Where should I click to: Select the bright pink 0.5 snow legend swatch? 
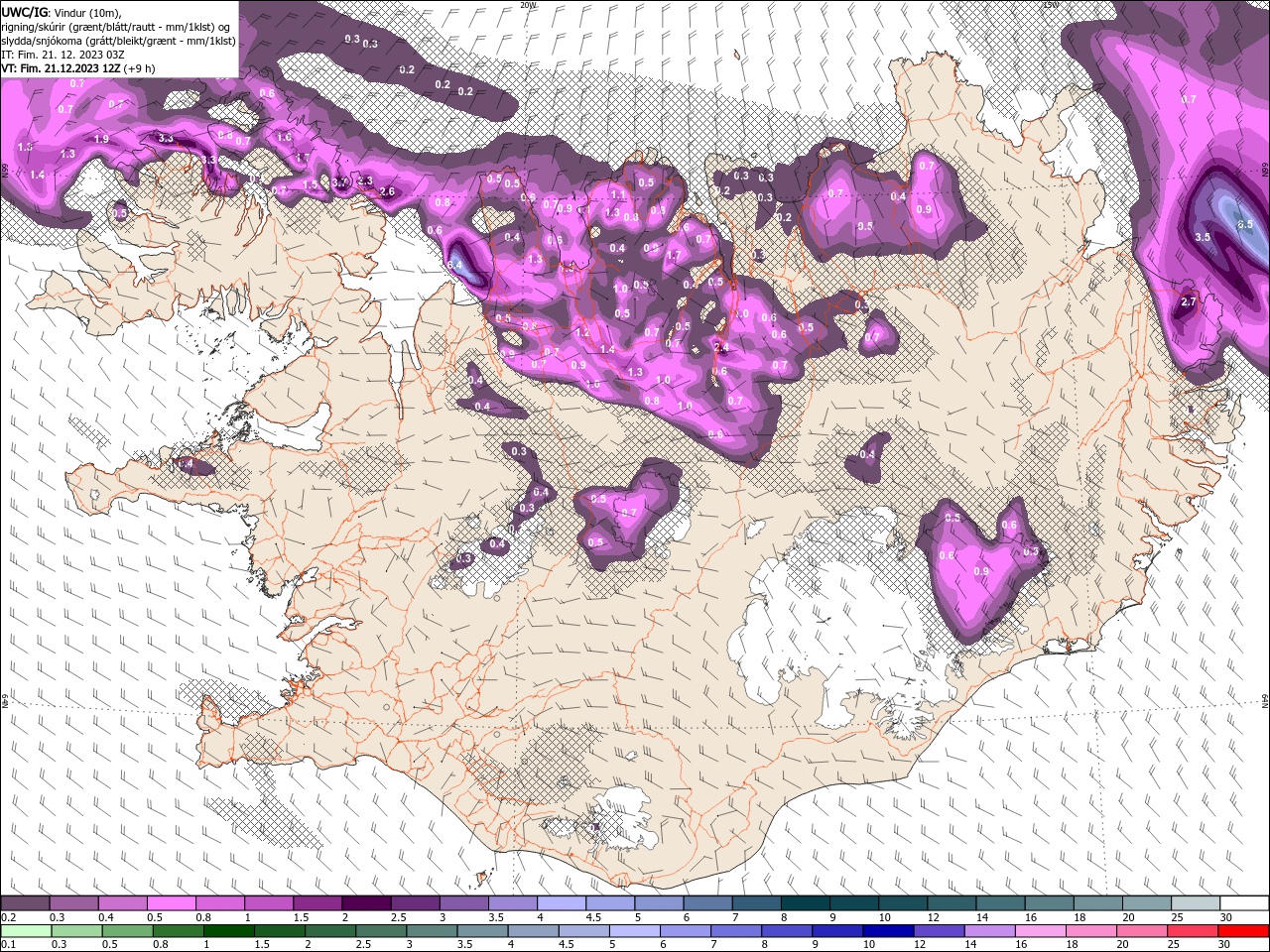tap(171, 903)
